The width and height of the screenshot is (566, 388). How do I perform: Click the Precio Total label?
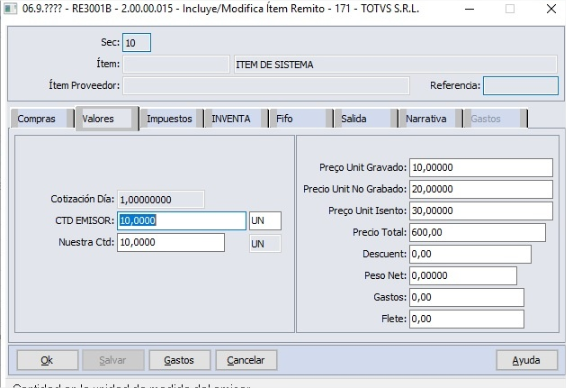[380, 232]
